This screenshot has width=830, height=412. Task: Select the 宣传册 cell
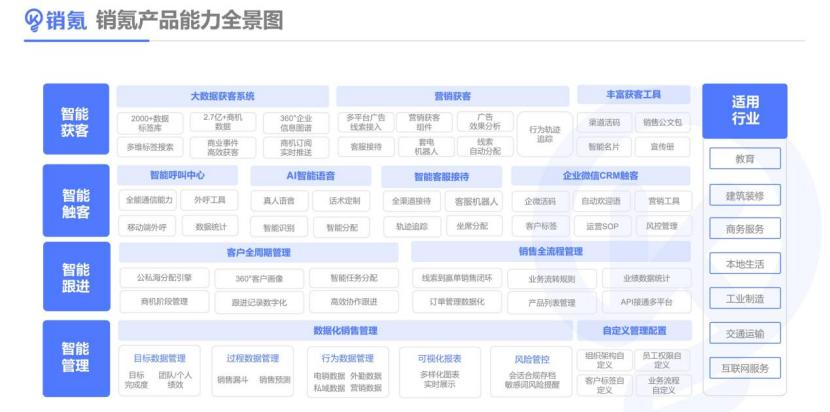pyautogui.click(x=662, y=147)
